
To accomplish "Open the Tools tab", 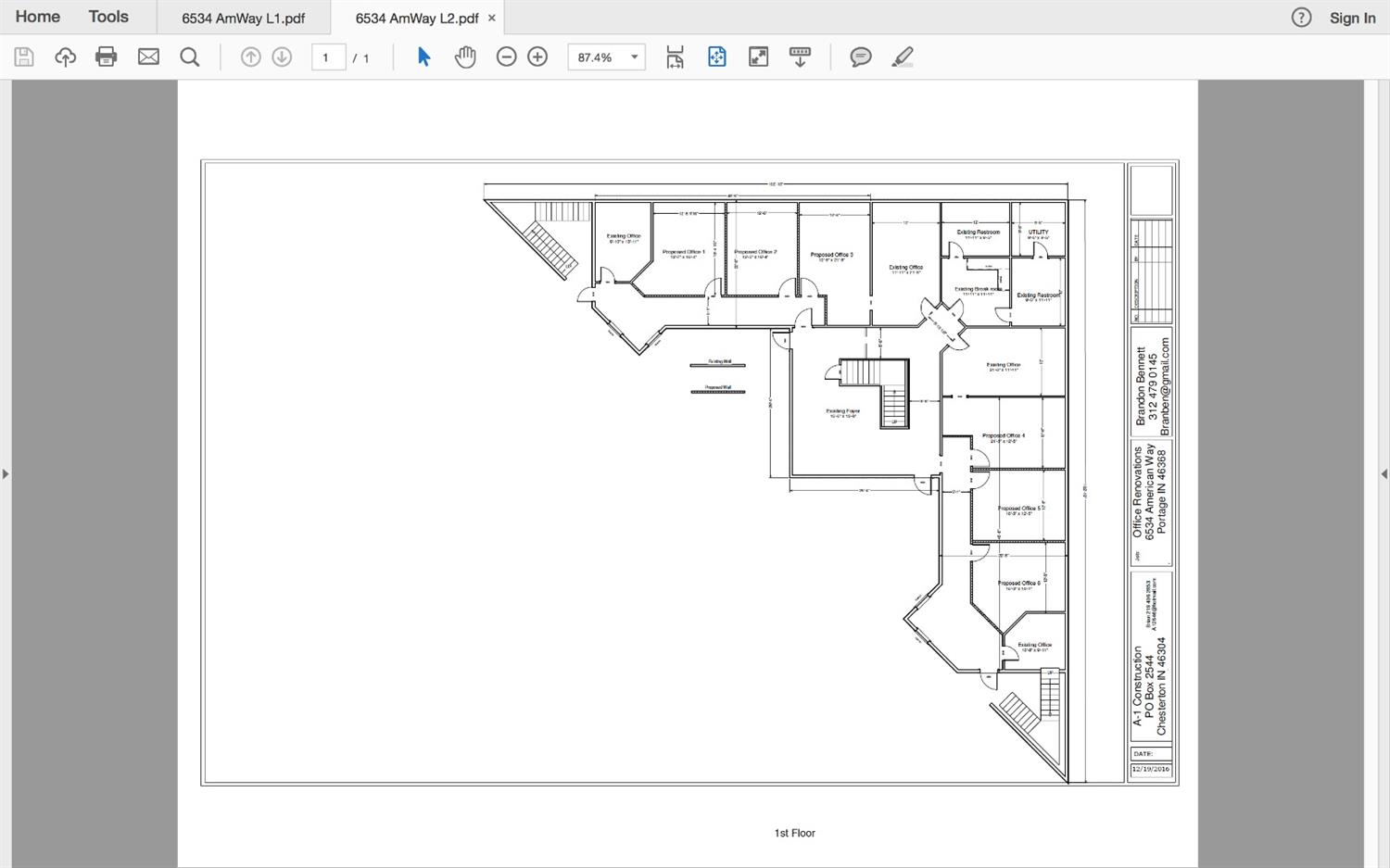I will click(108, 17).
